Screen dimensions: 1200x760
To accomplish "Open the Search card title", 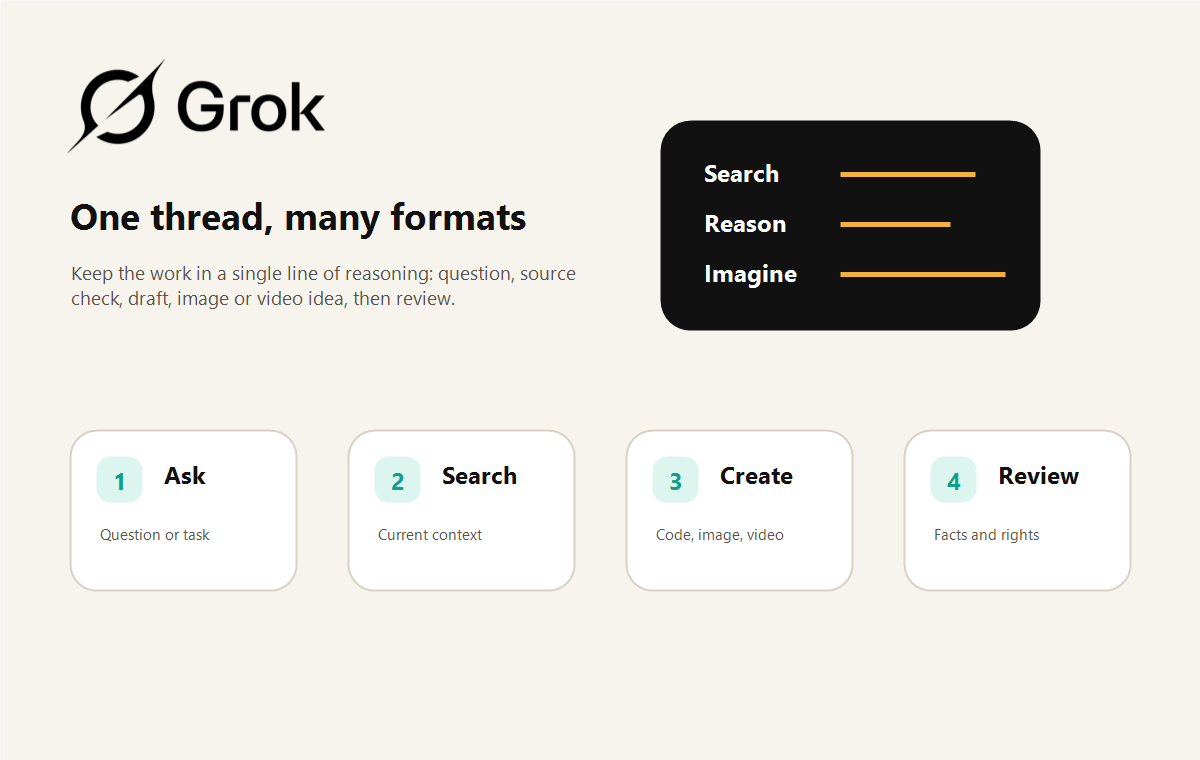I will 480,476.
